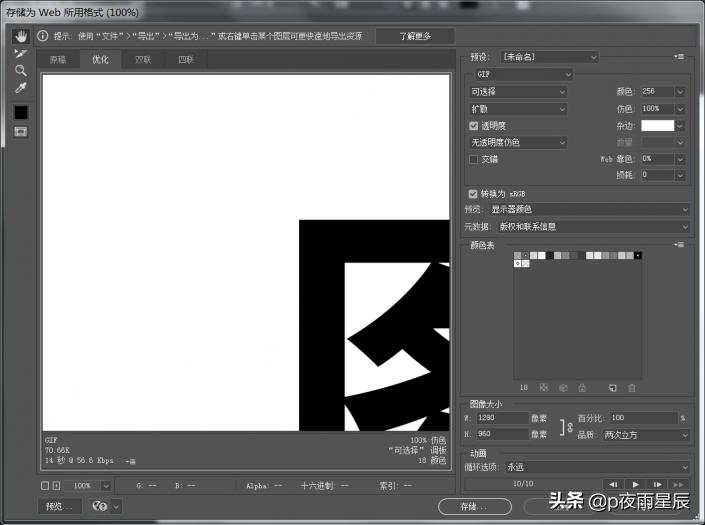Open the 预设 dropdown
Viewport: 705px width, 525px height.
pyautogui.click(x=549, y=57)
